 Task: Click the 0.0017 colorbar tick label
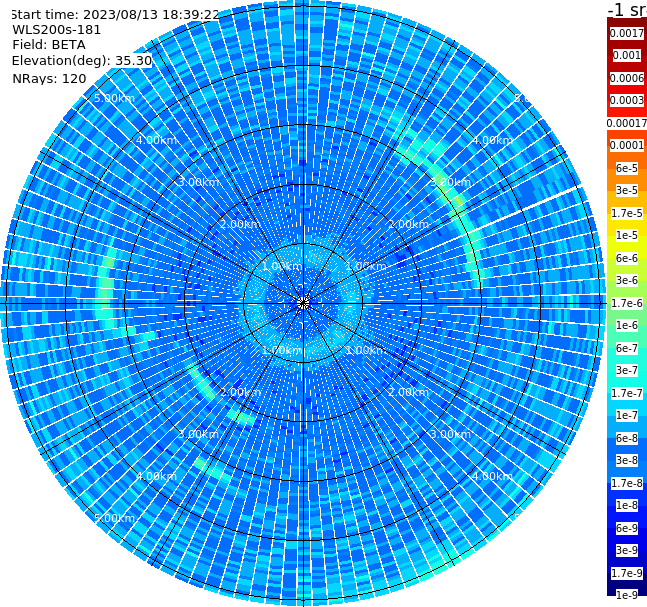[x=627, y=33]
